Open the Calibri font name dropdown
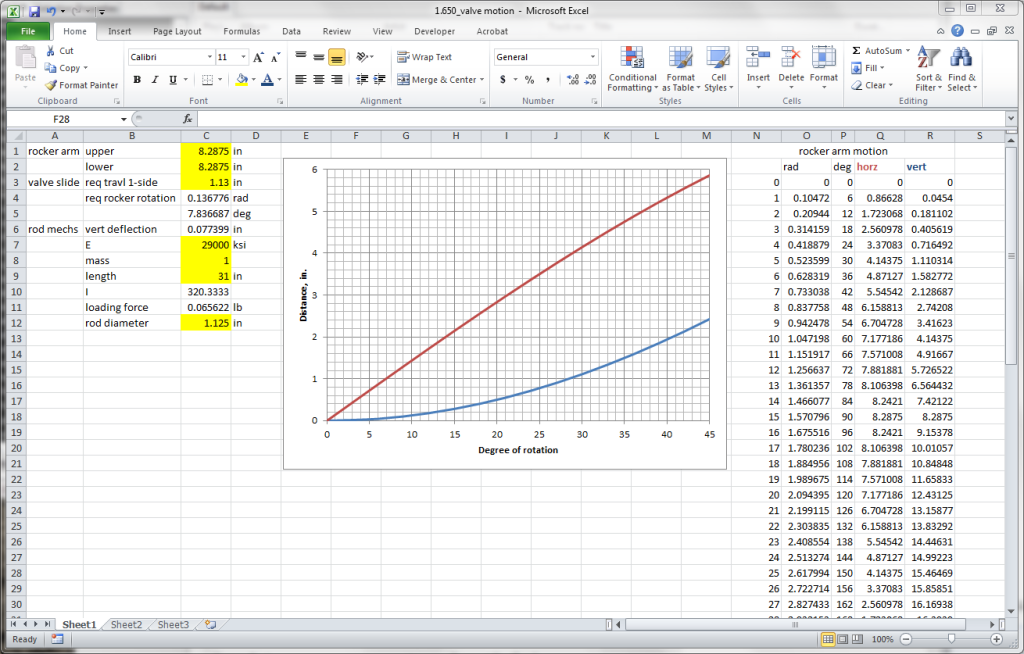Image resolution: width=1024 pixels, height=654 pixels. tap(210, 58)
